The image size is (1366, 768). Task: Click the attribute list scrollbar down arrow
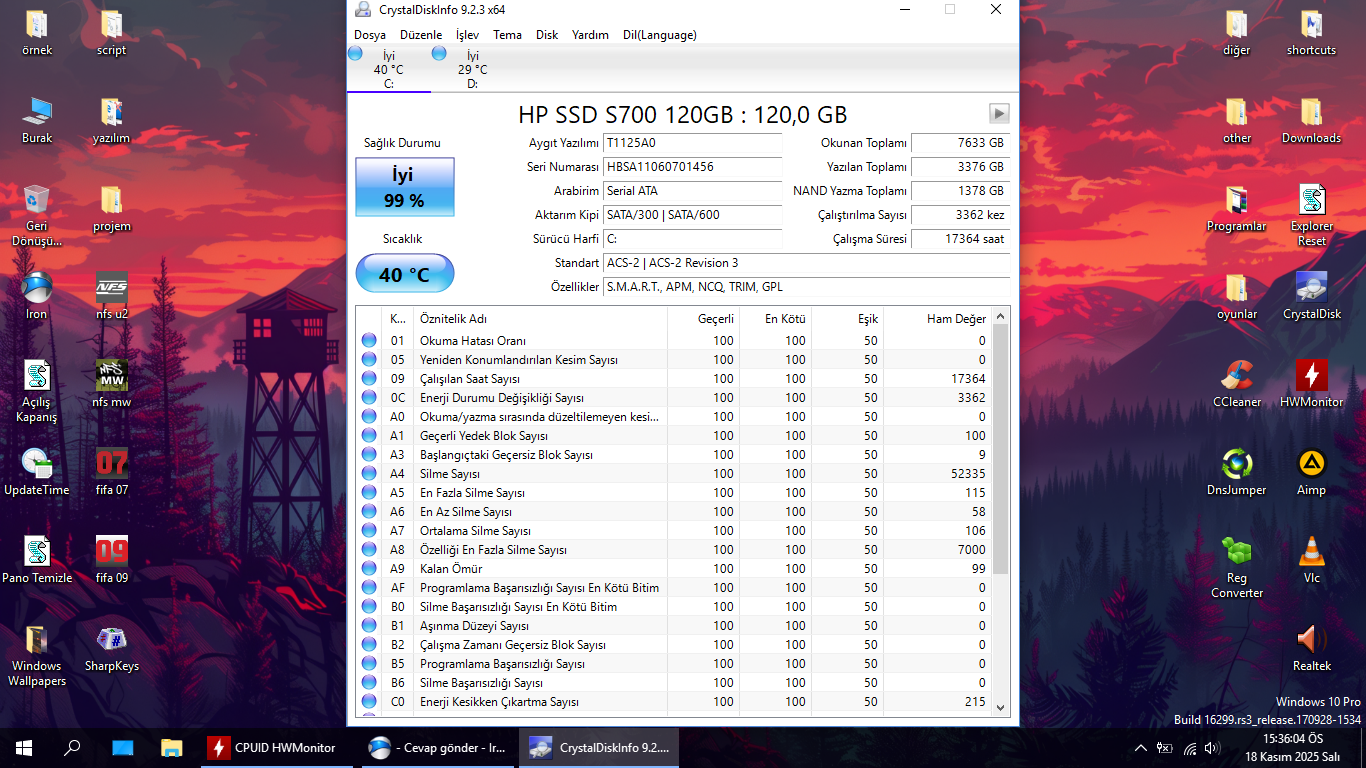pyautogui.click(x=1001, y=706)
